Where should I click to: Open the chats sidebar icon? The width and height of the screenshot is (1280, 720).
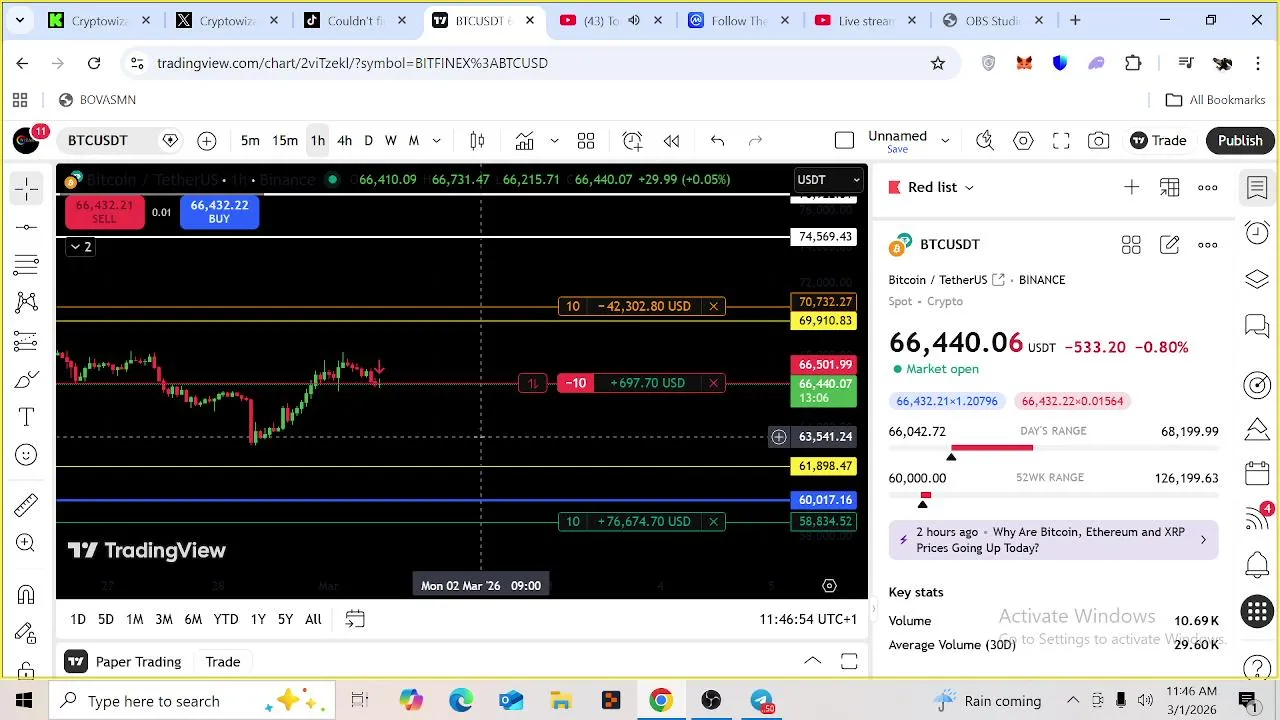1257,325
